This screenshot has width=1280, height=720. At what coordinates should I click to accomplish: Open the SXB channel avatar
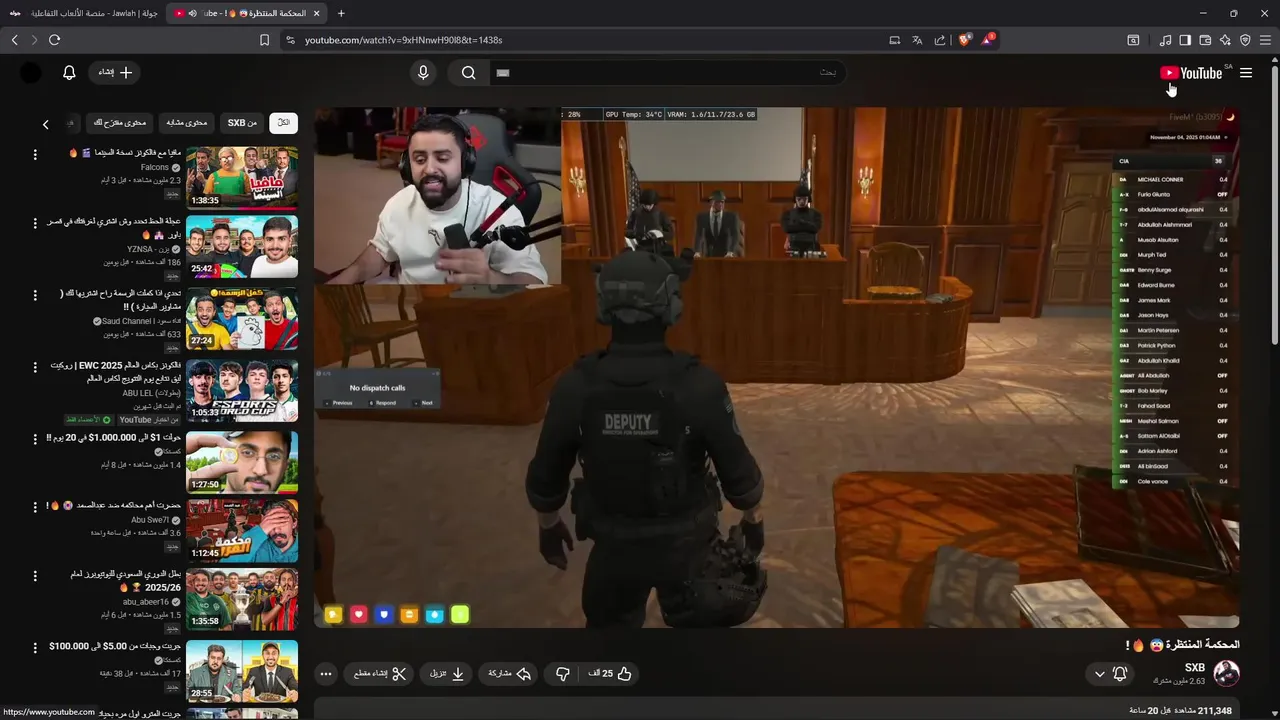coord(1227,673)
